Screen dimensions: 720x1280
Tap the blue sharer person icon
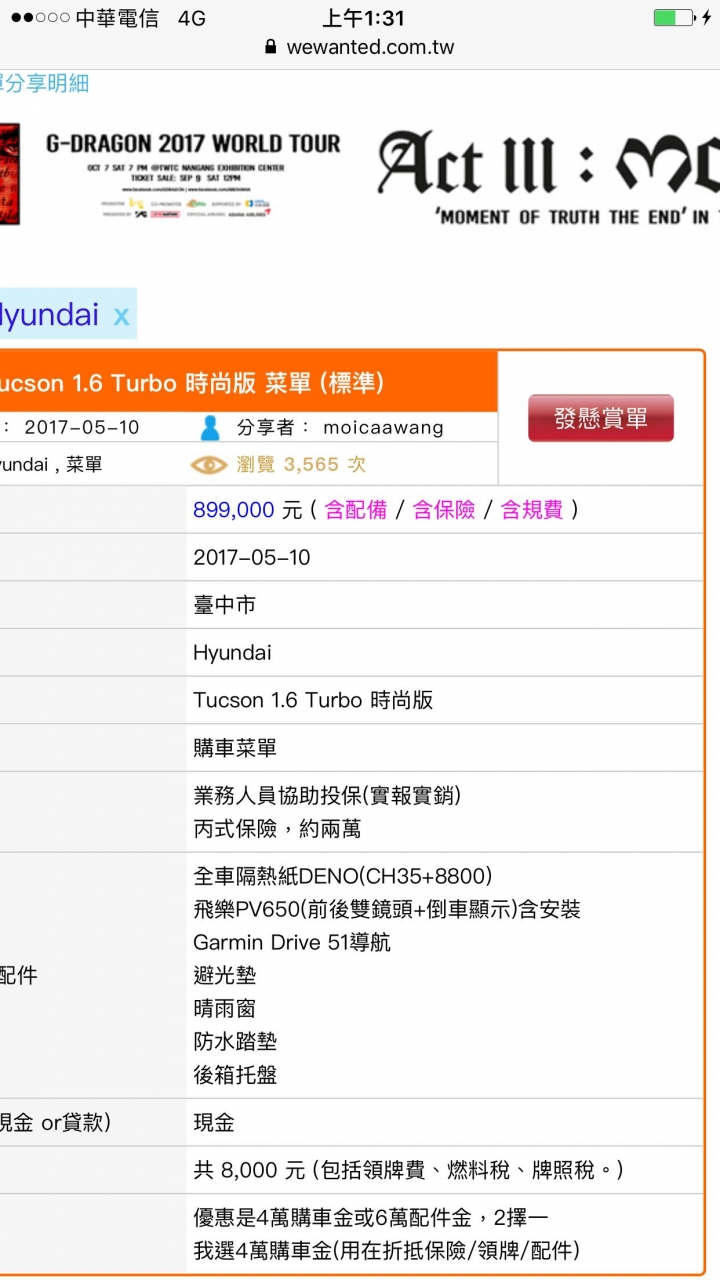pos(210,427)
